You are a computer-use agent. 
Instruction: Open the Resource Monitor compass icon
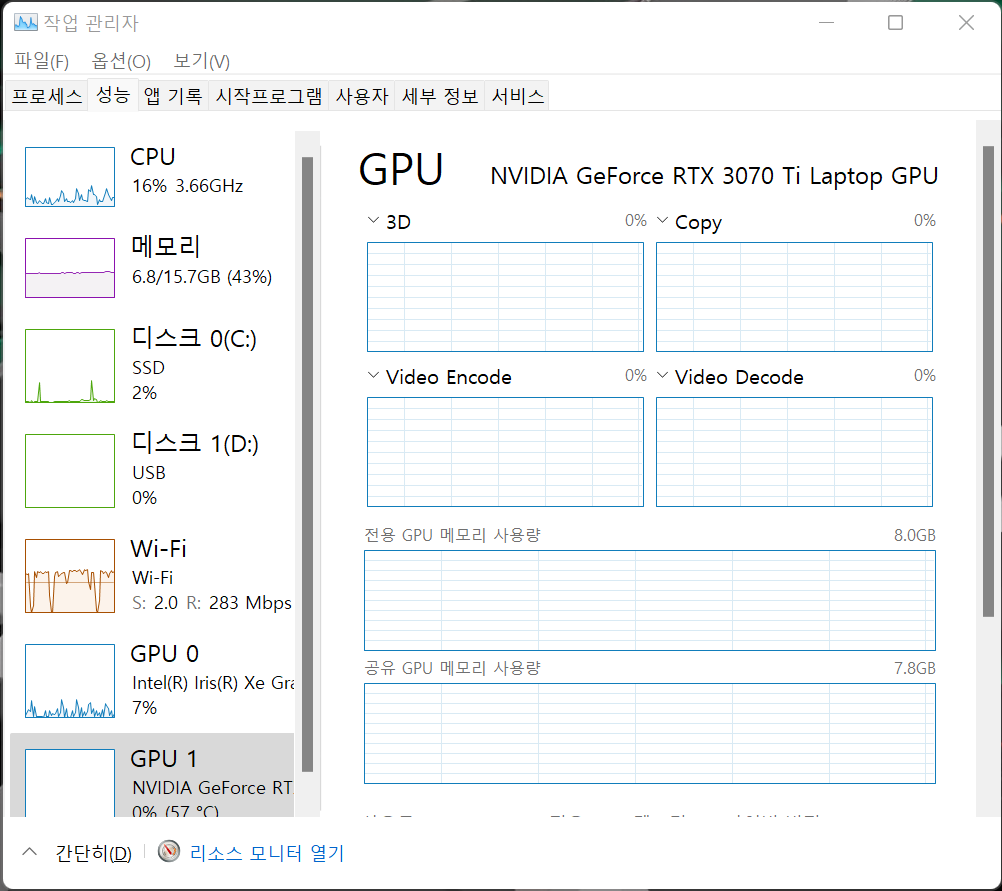[x=170, y=852]
